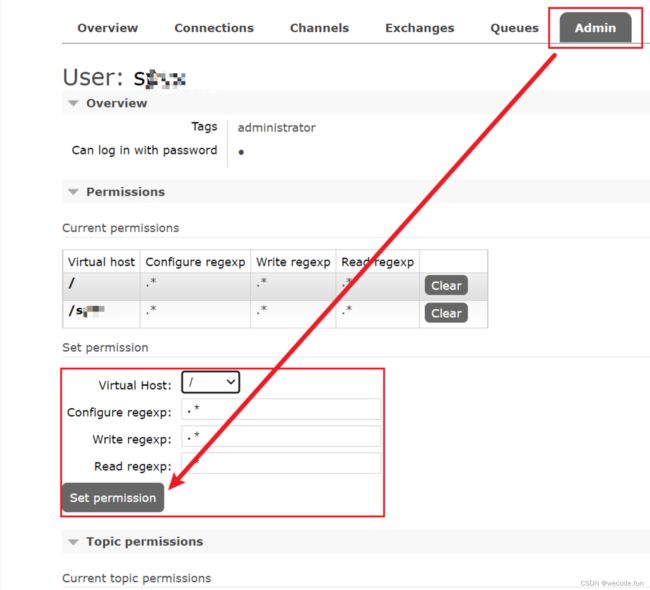This screenshot has width=650, height=590.
Task: Click the '/' virtual host cell
Action: click(x=101, y=286)
